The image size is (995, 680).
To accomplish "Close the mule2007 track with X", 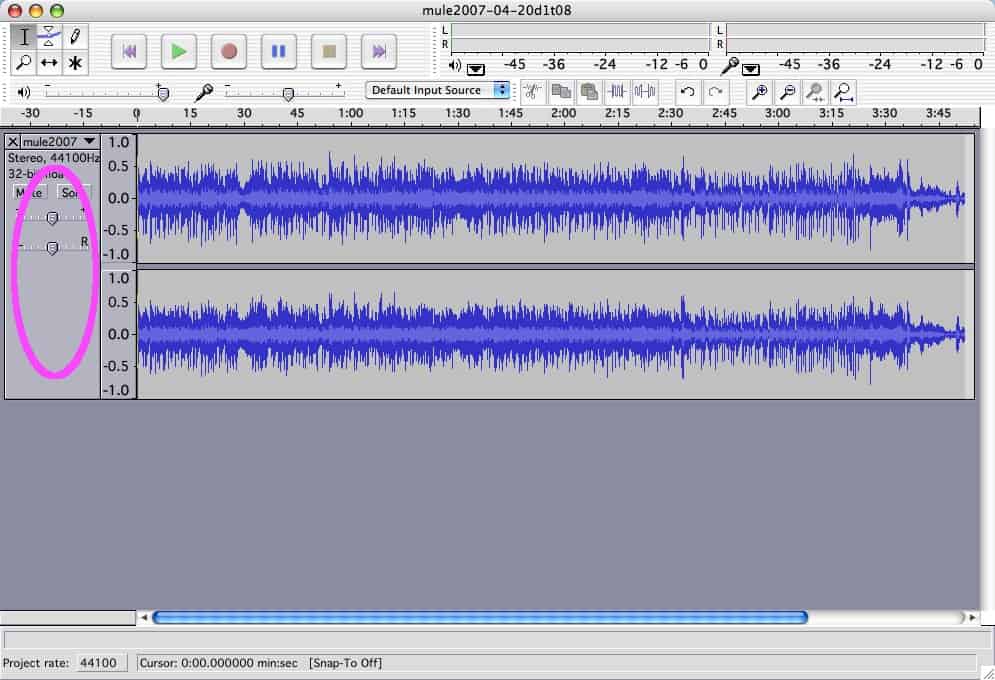I will coord(13,142).
